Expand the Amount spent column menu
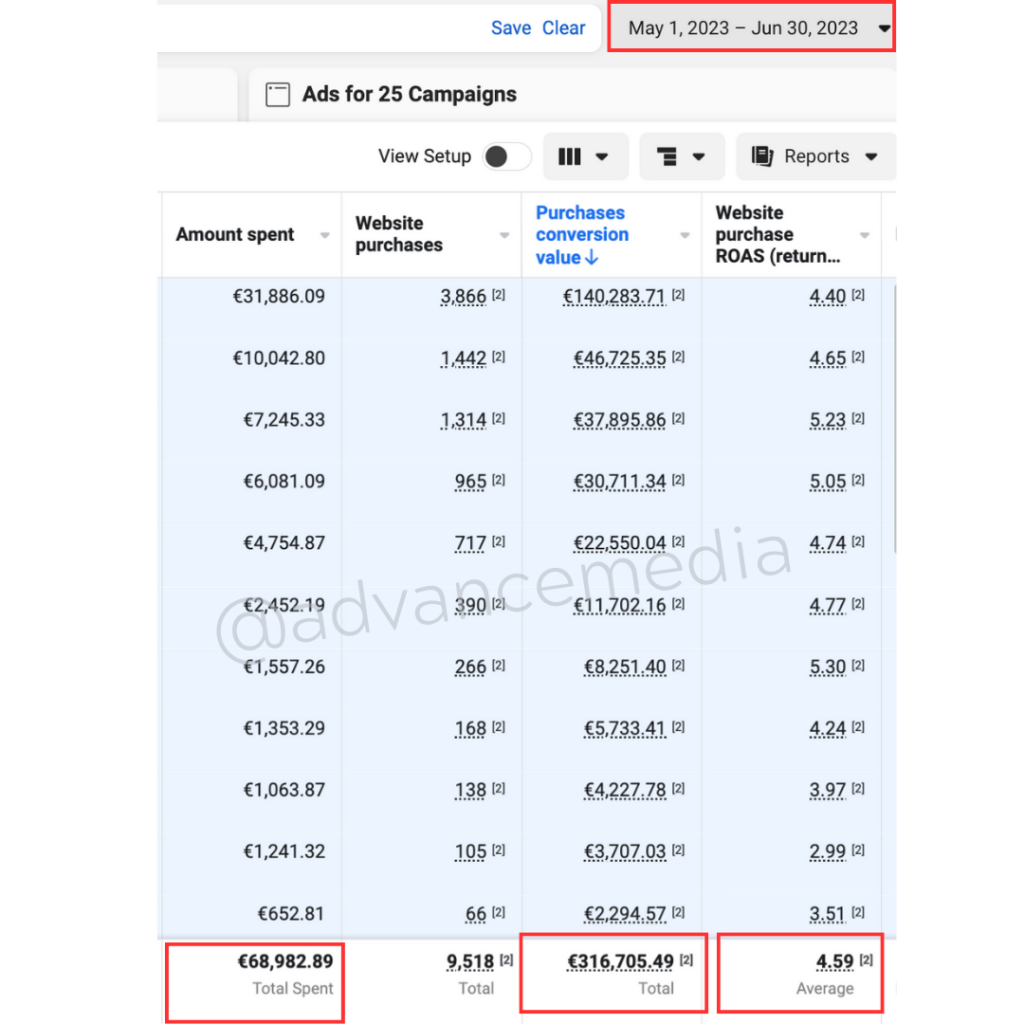Viewport: 1024px width, 1024px height. pos(324,236)
